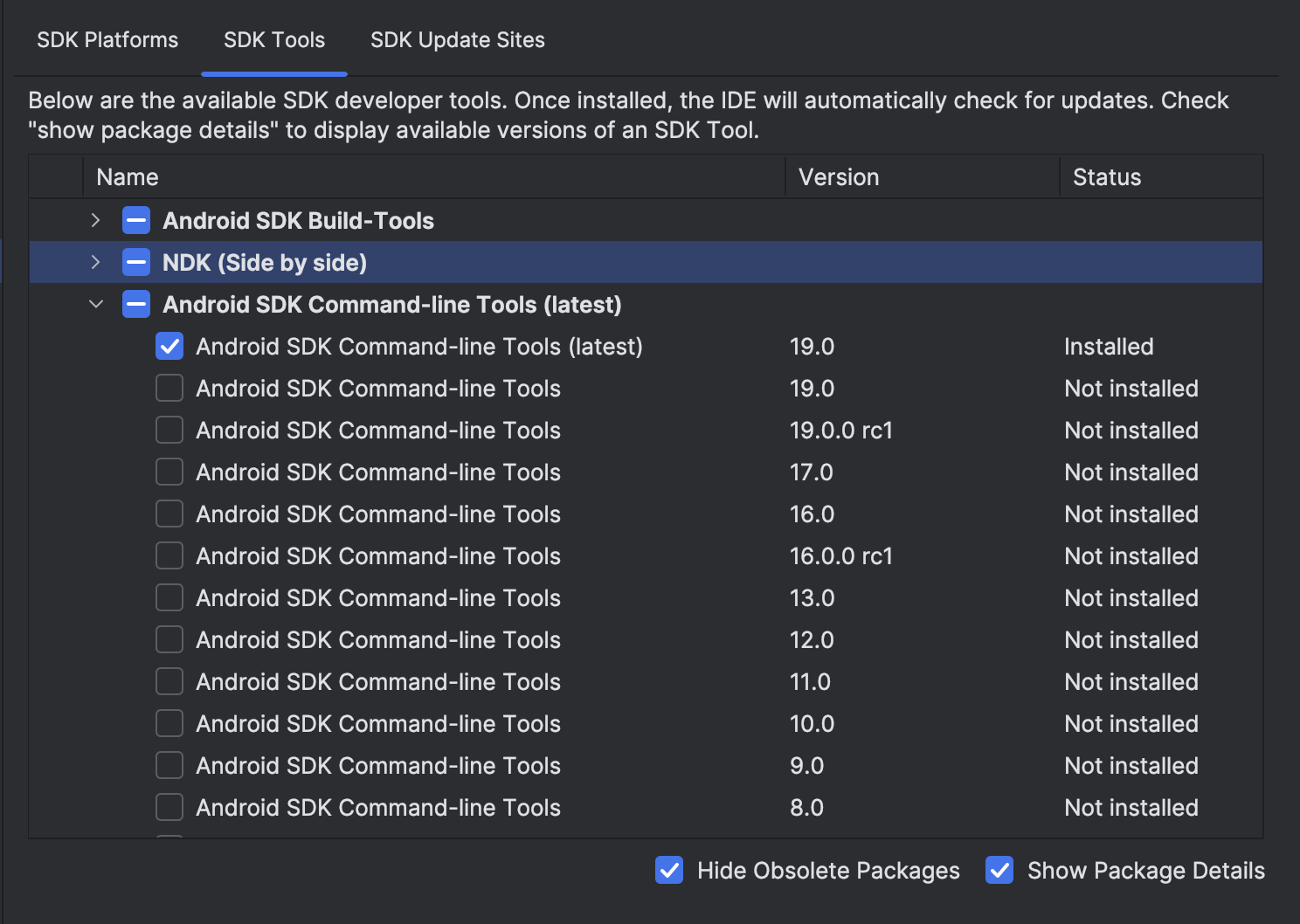This screenshot has width=1300, height=924.
Task: Check Command-line Tools version 10.0
Action: (169, 723)
